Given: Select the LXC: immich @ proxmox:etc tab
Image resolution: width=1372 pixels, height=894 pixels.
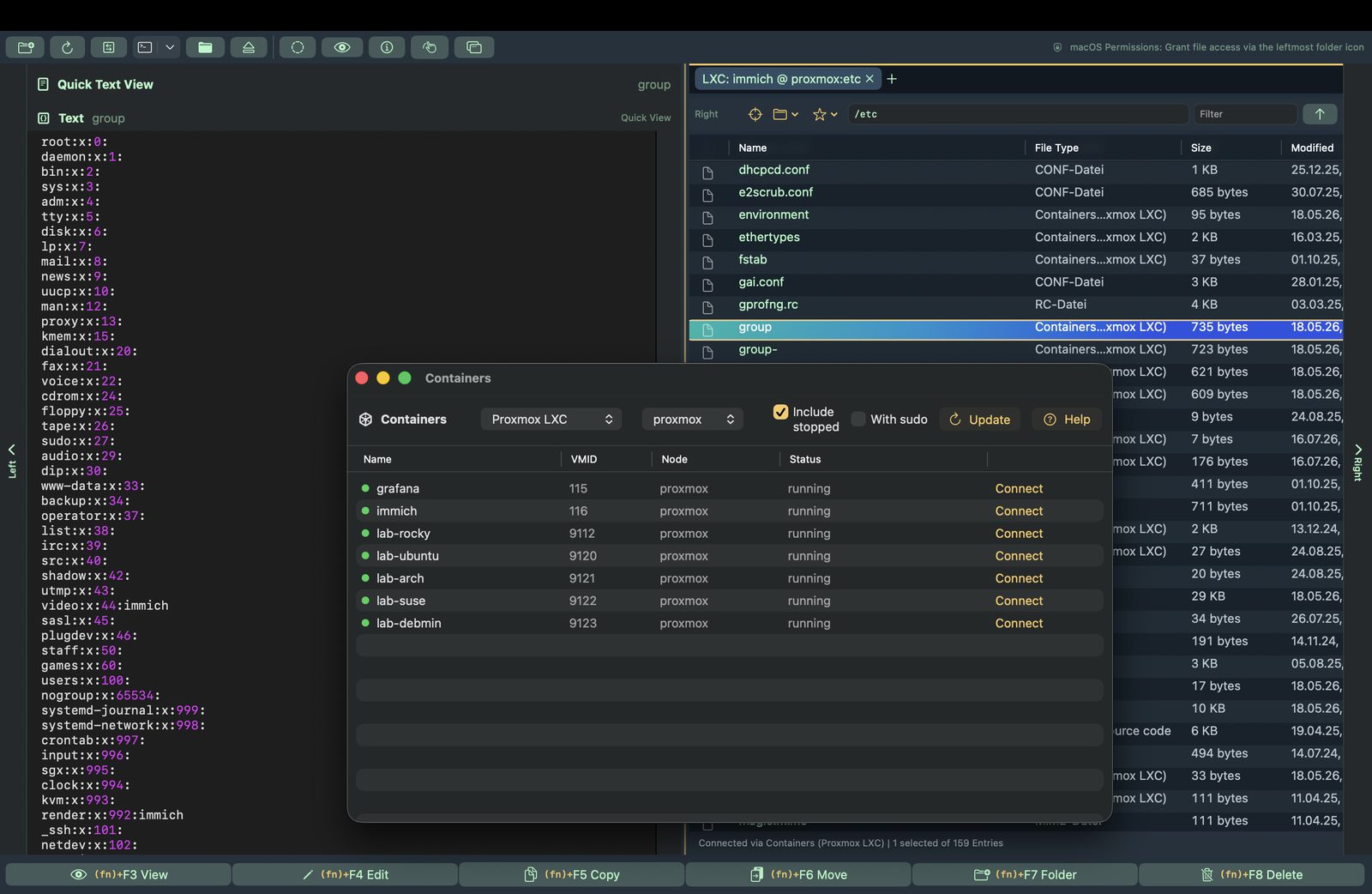Looking at the screenshot, I should pos(781,79).
